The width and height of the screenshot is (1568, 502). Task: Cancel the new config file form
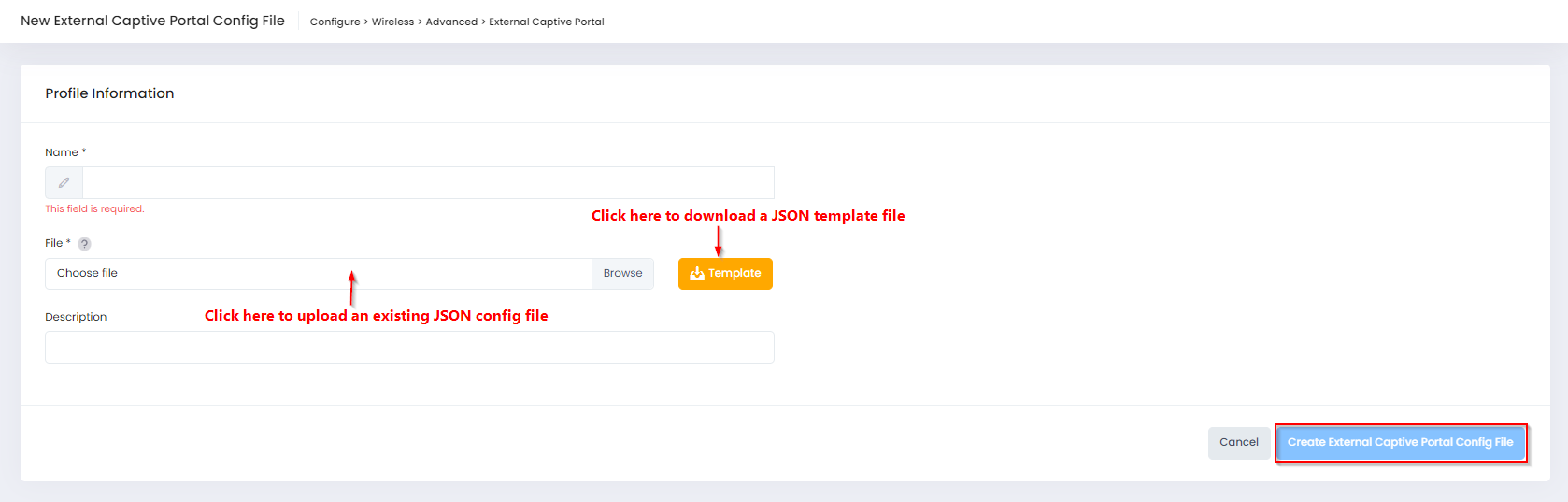coord(1238,443)
